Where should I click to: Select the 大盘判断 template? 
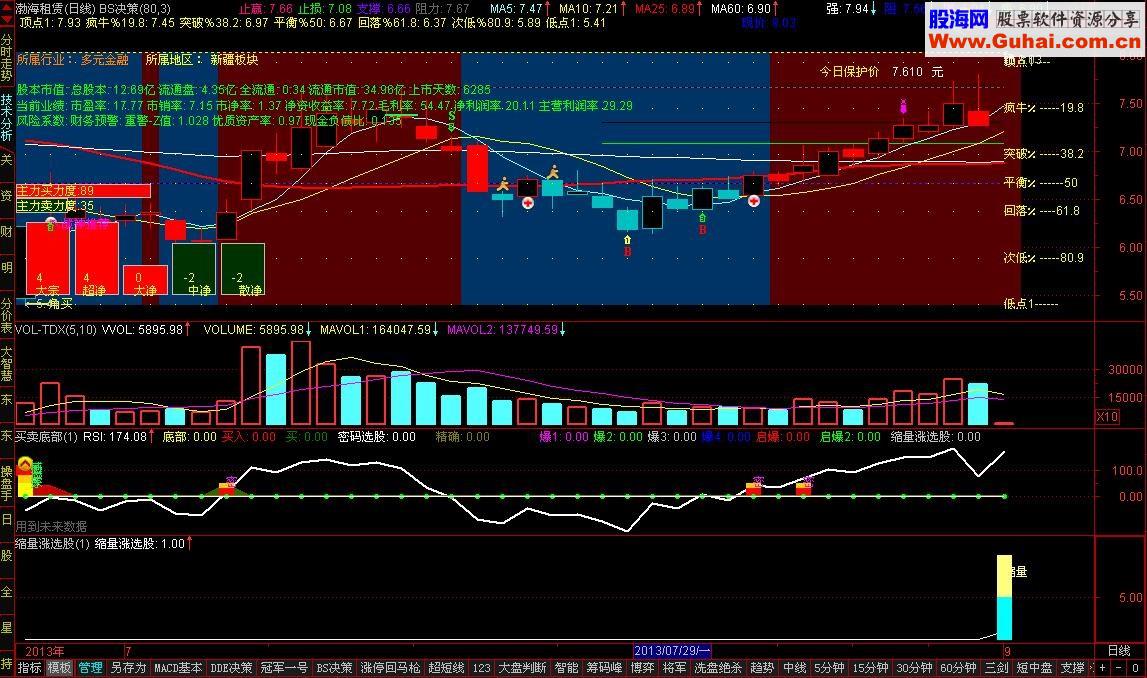[522, 668]
